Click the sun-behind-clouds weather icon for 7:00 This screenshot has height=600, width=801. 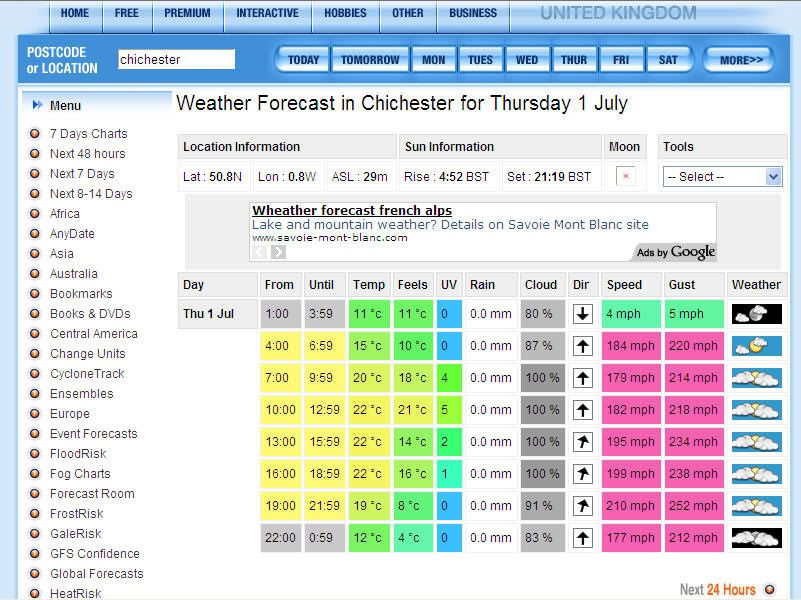tap(755, 378)
